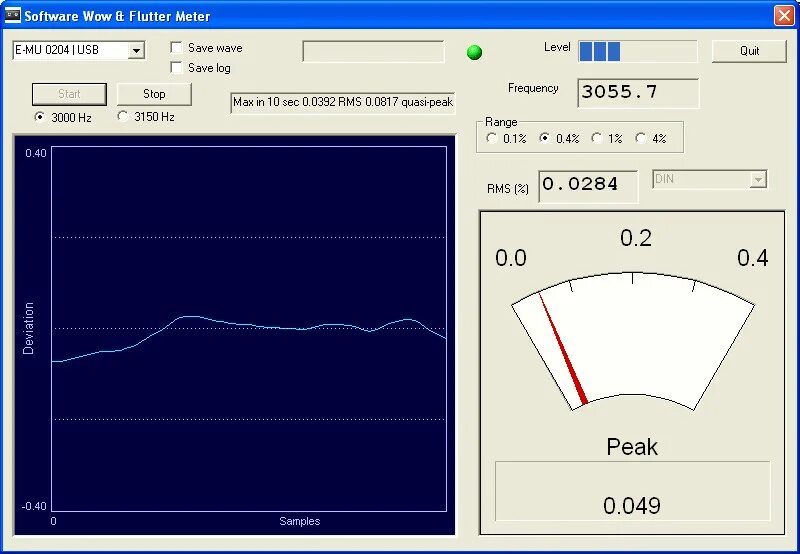
Task: Select the 3000 Hz radio button
Action: pos(39,117)
